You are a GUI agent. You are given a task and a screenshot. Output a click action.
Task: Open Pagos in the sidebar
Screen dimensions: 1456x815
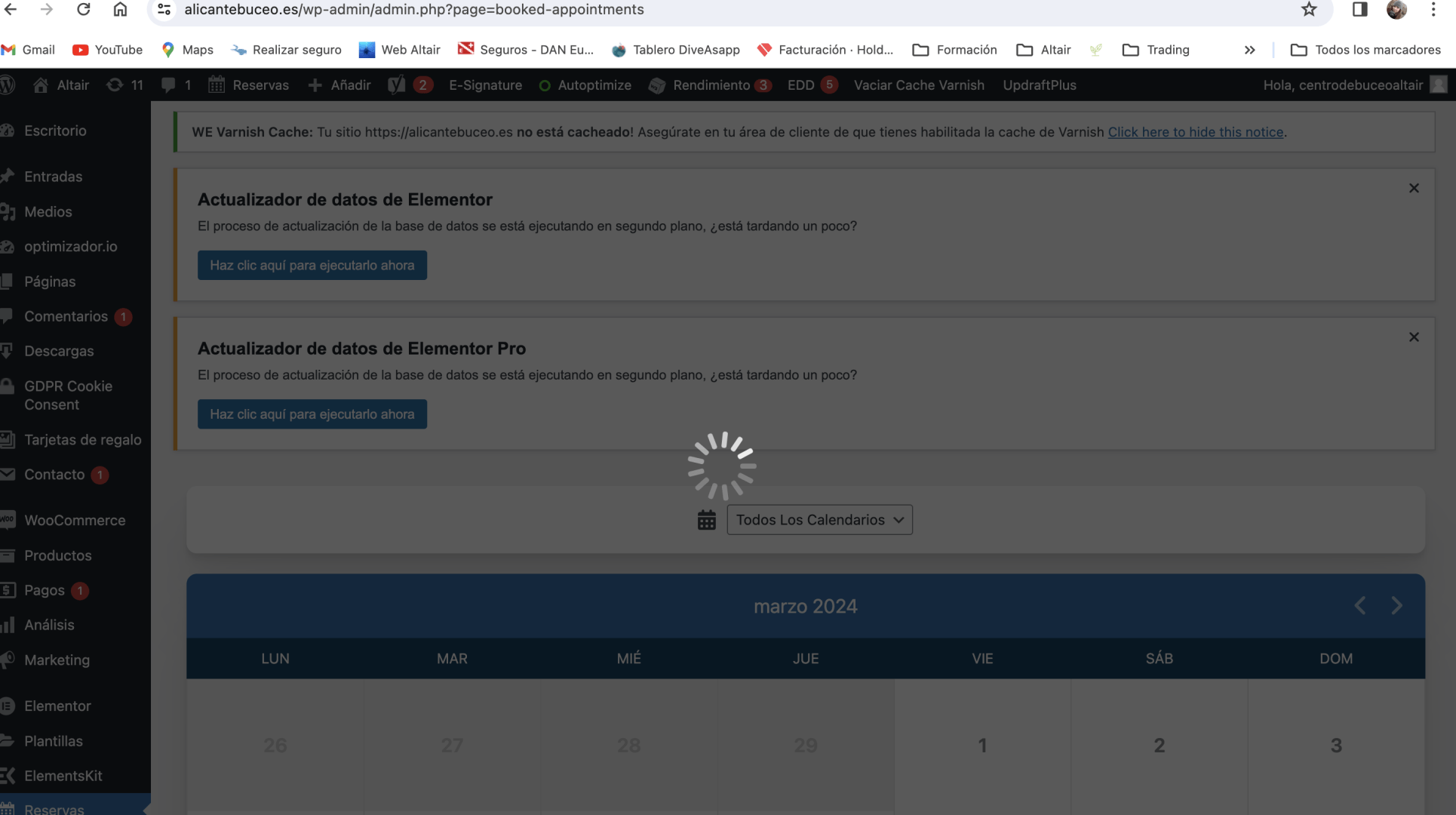(x=44, y=590)
